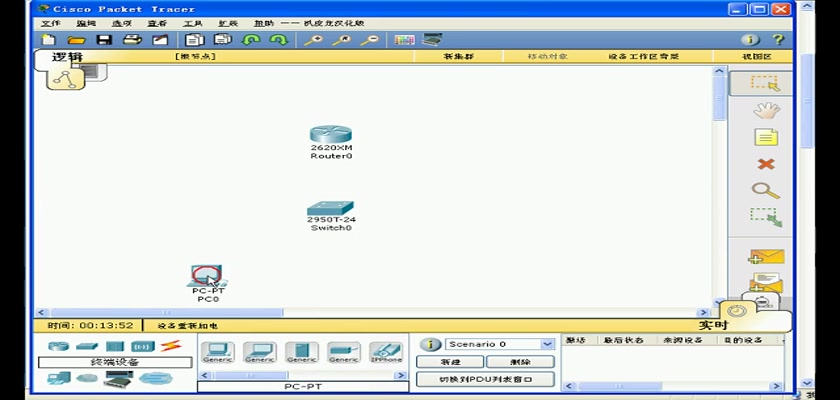Switch to the Realtime (实时) mode tab
The image size is (840, 400).
coord(711,325)
